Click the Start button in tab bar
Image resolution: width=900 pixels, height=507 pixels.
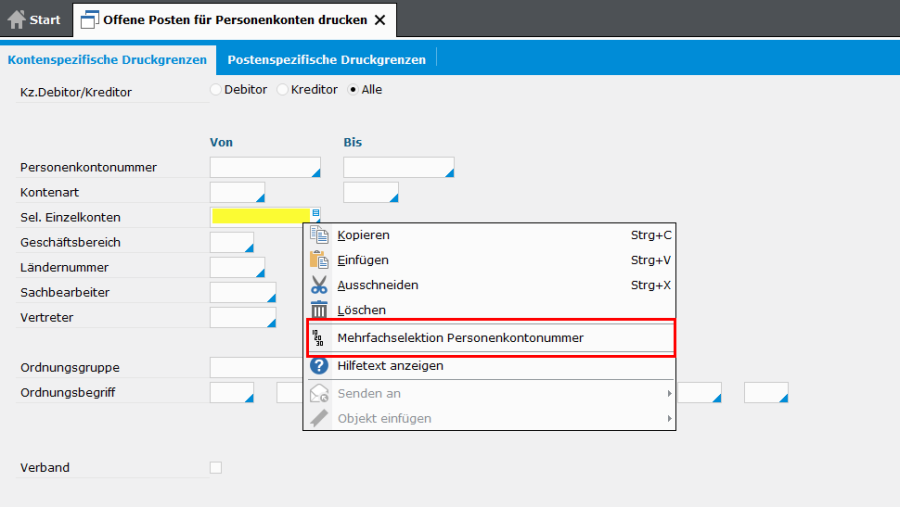pos(34,20)
